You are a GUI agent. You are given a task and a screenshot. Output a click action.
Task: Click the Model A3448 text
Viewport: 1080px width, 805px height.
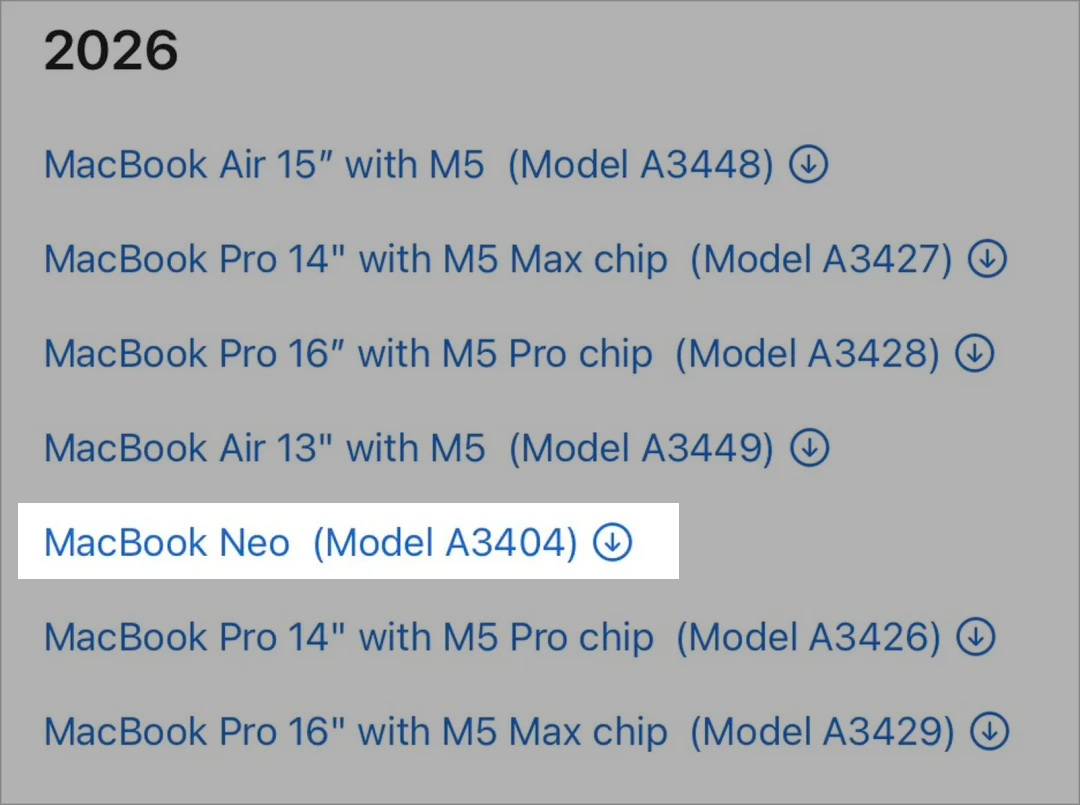pyautogui.click(x=640, y=165)
